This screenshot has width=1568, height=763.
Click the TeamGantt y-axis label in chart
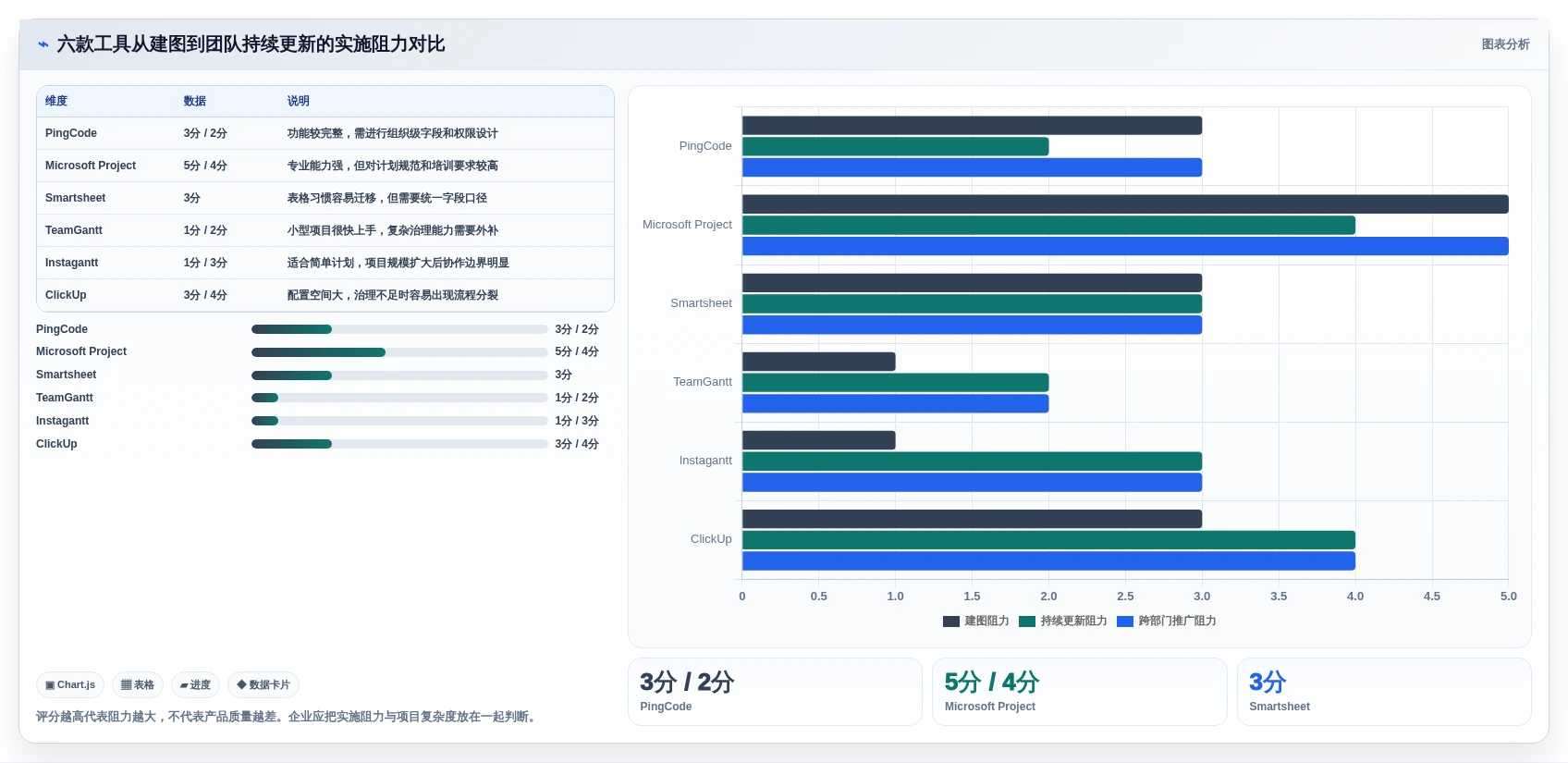pyautogui.click(x=703, y=382)
